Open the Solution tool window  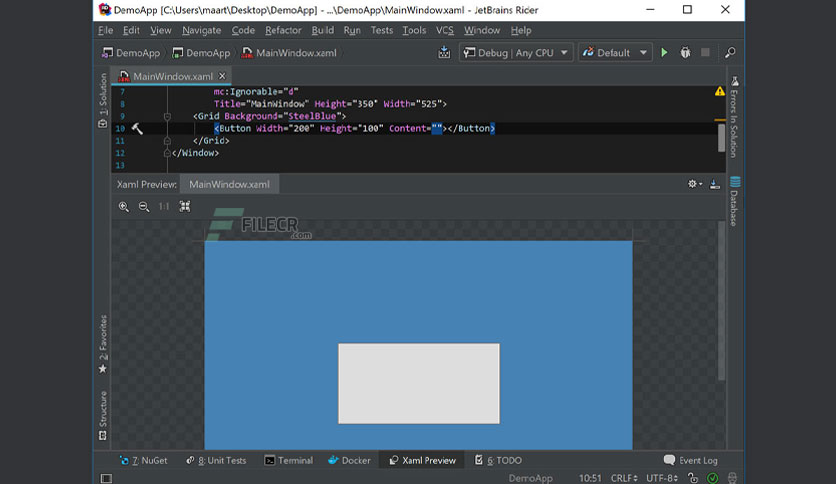[102, 100]
